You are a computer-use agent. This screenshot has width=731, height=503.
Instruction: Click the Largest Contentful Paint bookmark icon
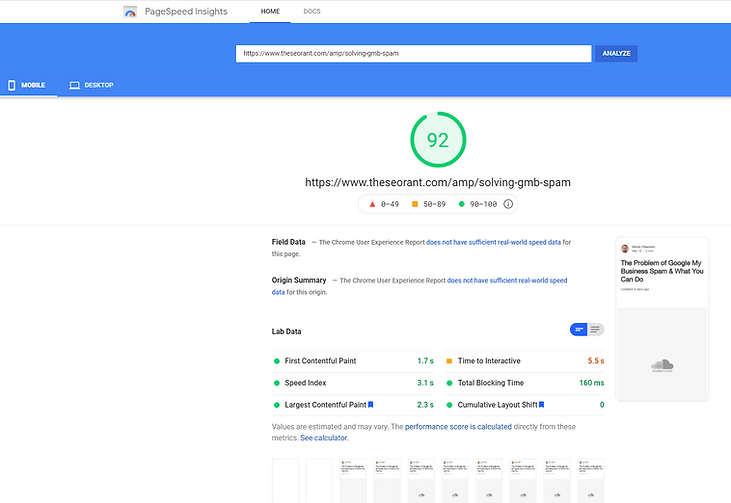click(x=371, y=405)
